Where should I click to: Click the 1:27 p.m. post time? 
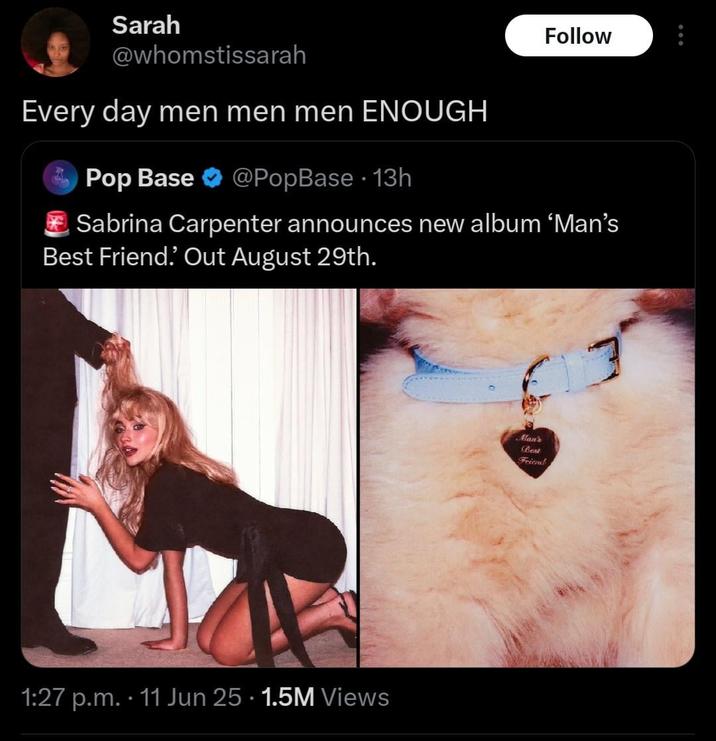pos(71,697)
